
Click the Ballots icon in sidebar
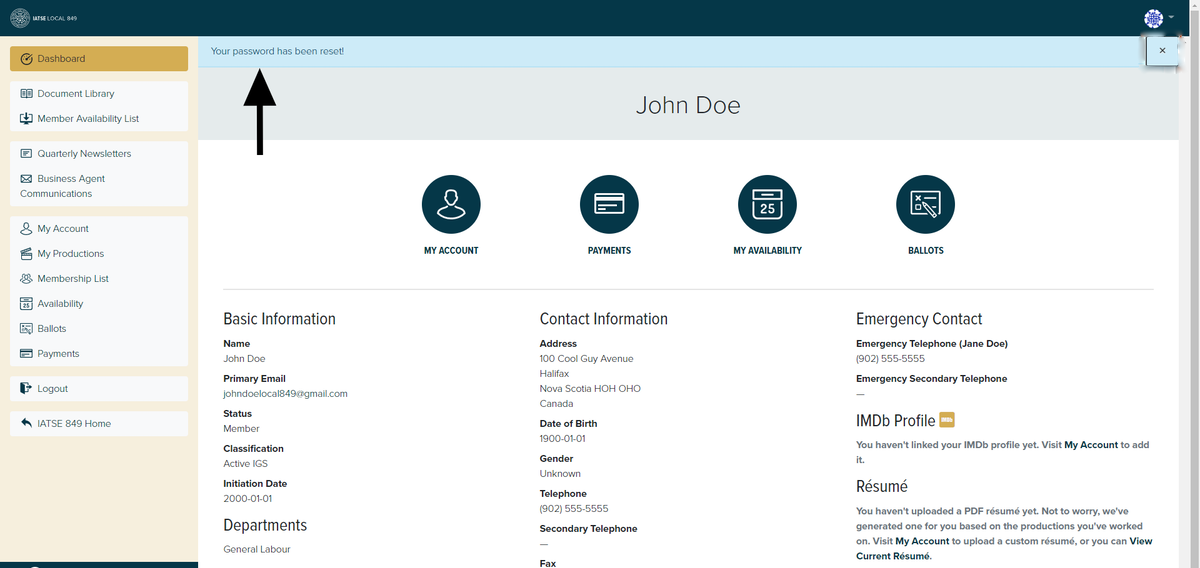pos(27,329)
